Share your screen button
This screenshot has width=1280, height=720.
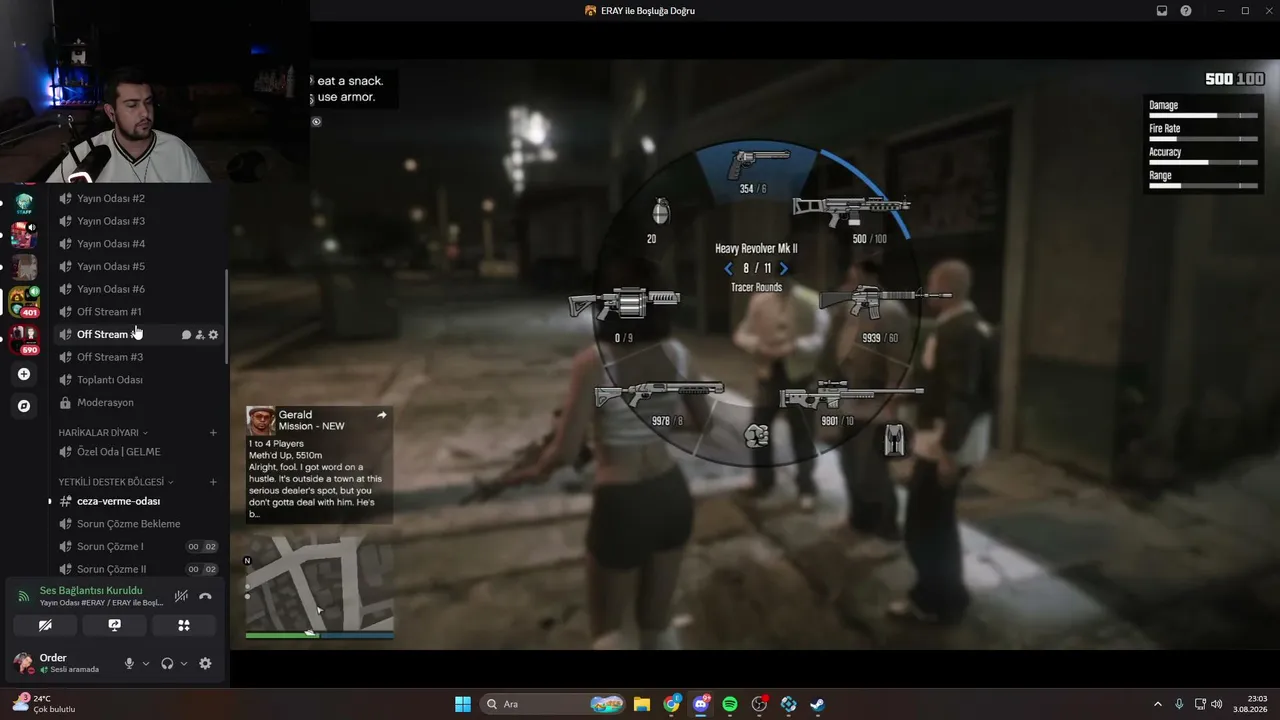point(114,625)
